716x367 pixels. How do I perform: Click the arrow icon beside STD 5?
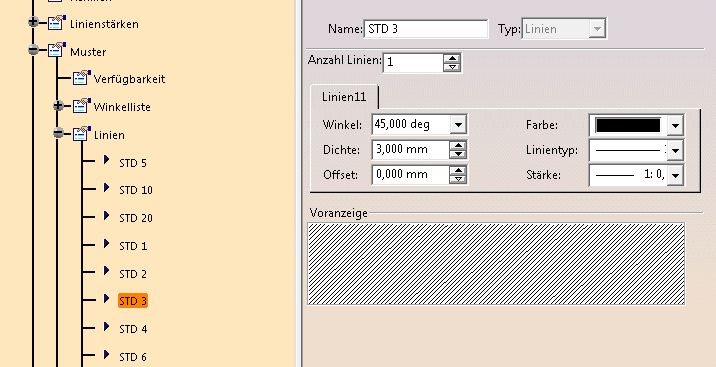[106, 160]
